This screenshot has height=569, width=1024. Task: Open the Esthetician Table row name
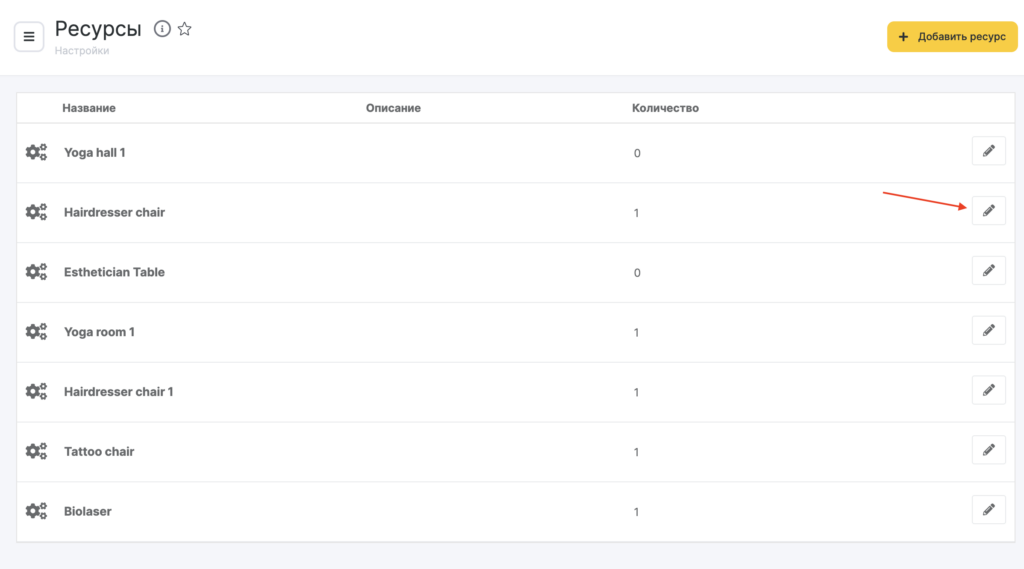[114, 272]
